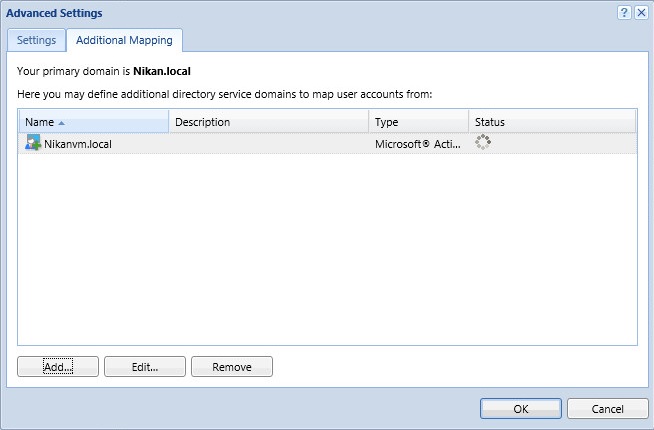Click the sort arrow beside Name header
This screenshot has height=430, width=654.
click(62, 122)
